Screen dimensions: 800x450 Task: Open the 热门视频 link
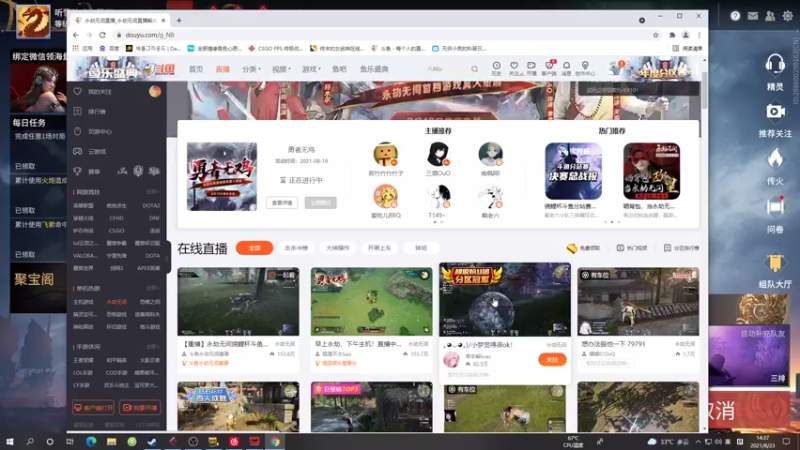coord(632,248)
